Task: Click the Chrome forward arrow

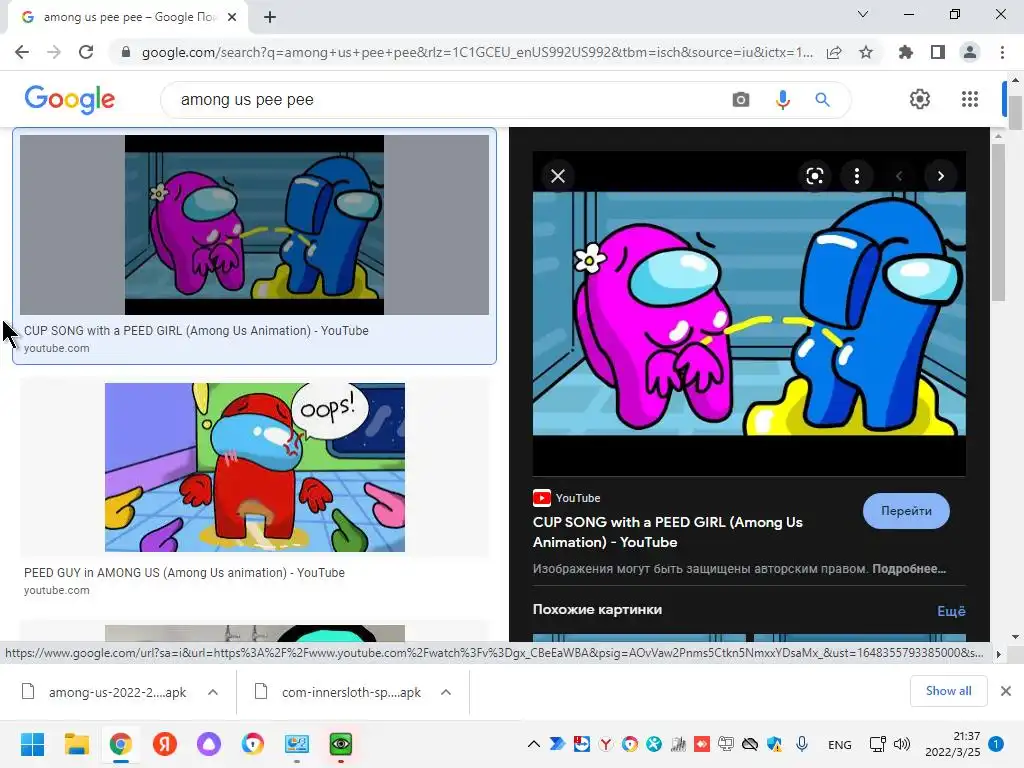Action: [54, 52]
